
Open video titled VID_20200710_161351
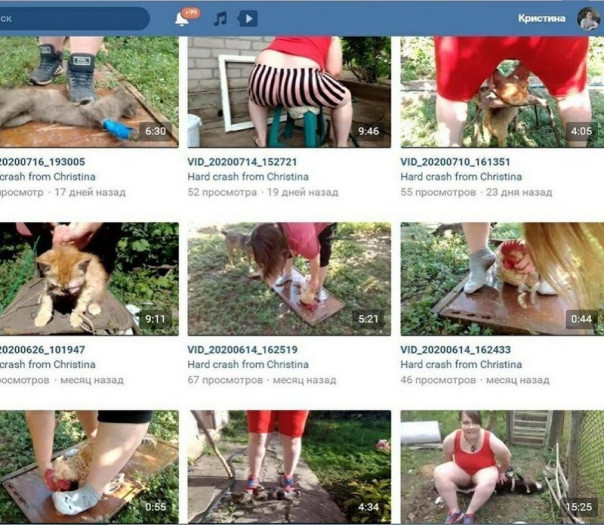[x=455, y=162]
